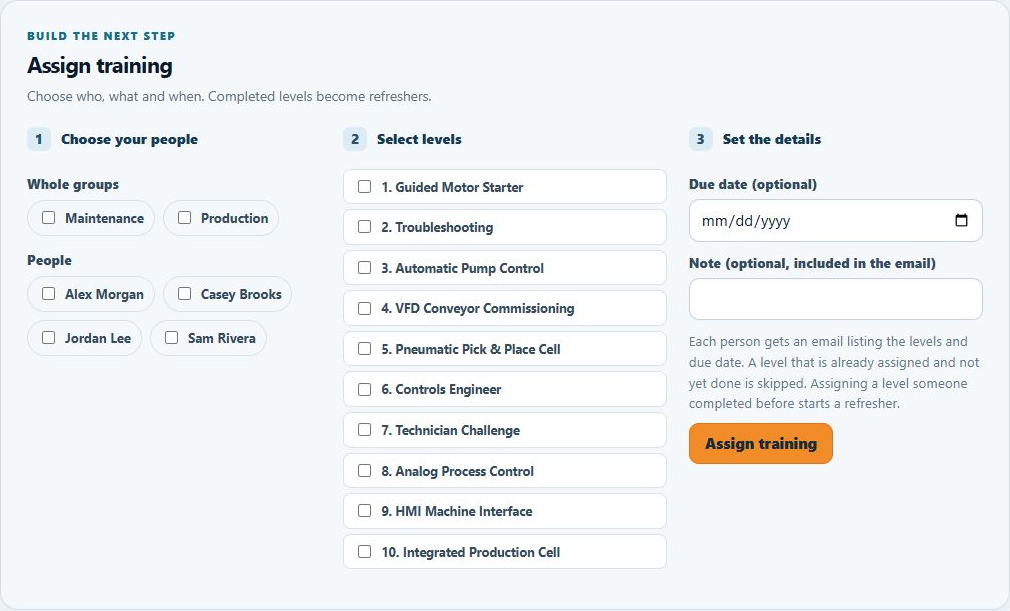Click the Assign training button
The height and width of the screenshot is (611, 1010).
click(x=761, y=444)
